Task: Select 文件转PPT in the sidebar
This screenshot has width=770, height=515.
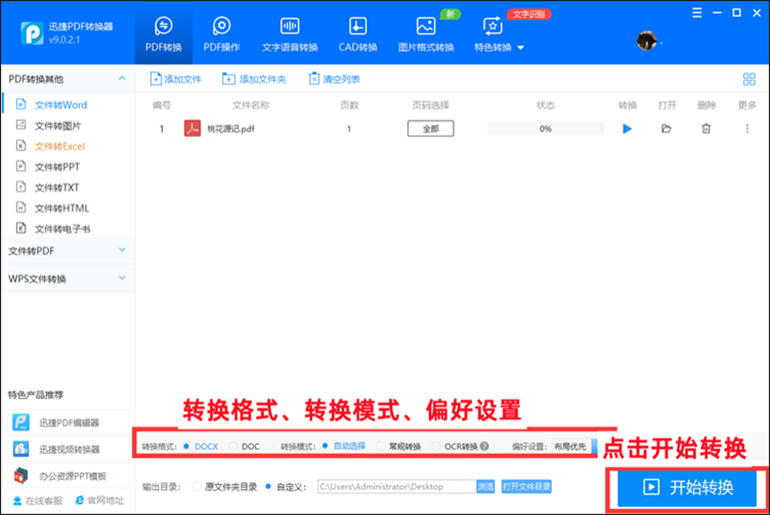Action: coord(57,167)
